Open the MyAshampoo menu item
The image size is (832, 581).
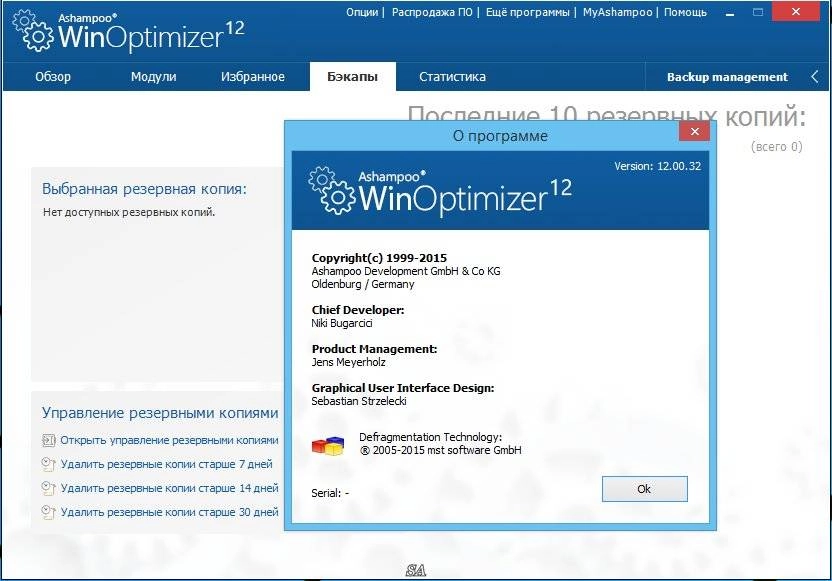[x=617, y=12]
